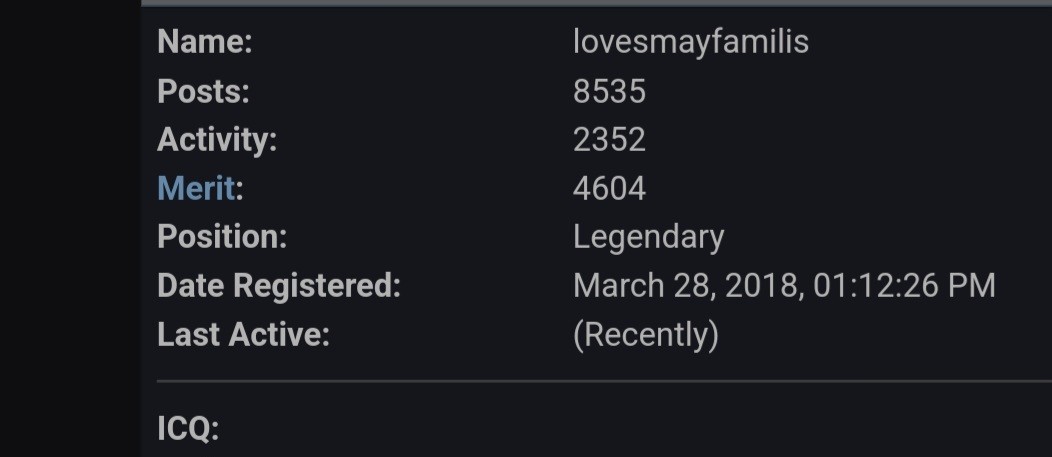This screenshot has height=457, width=1052.
Task: Click the Position label
Action: [222, 236]
